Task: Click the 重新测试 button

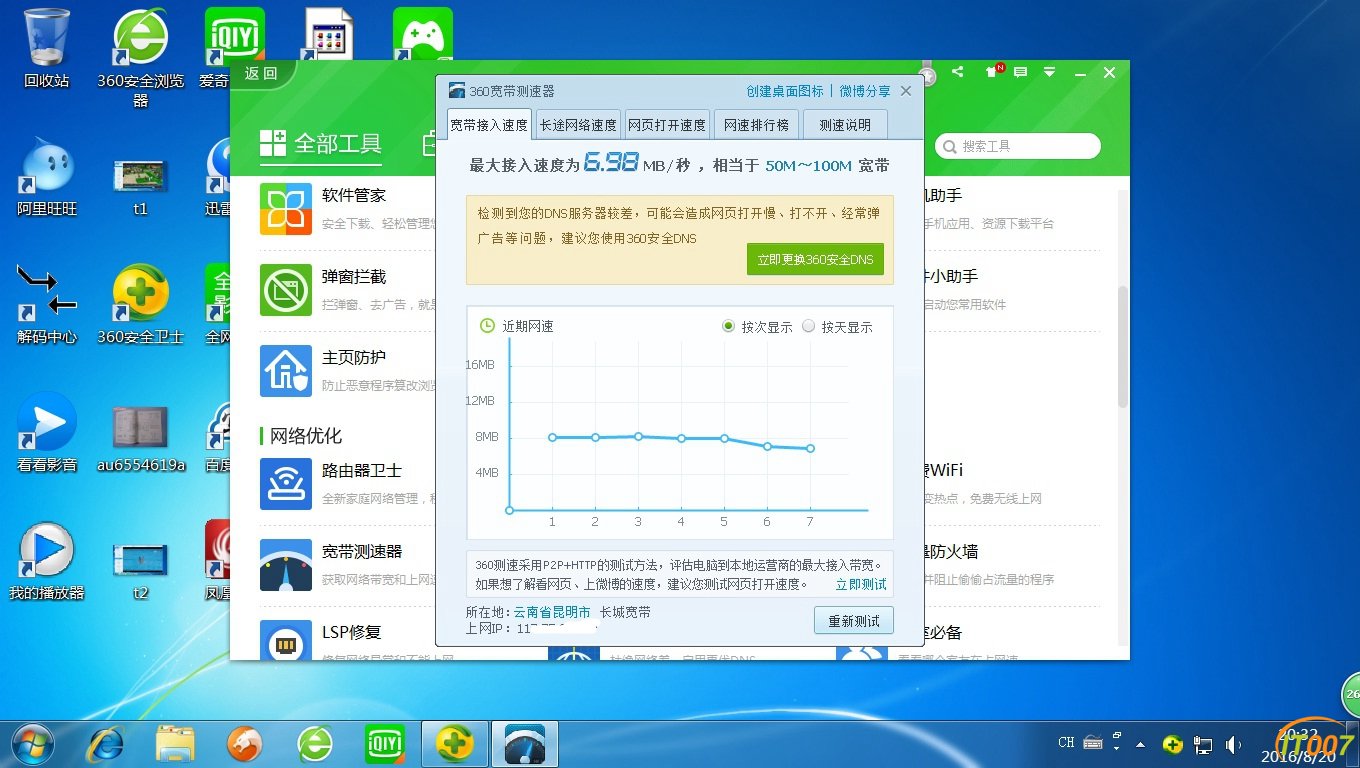Action: [854, 621]
